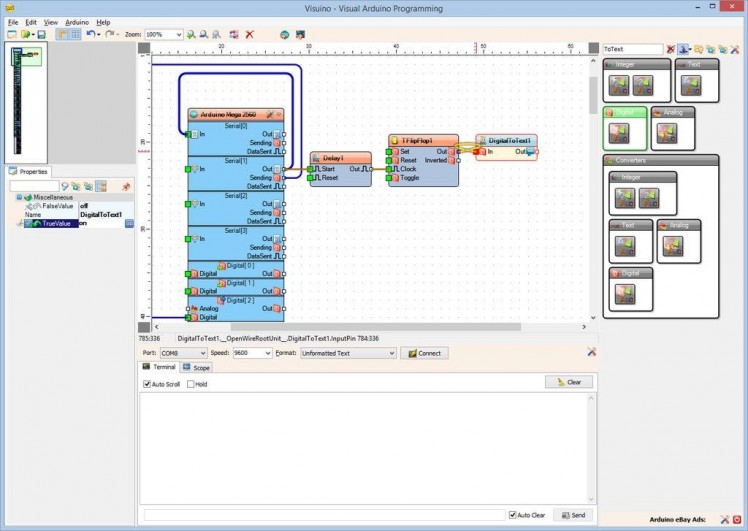The image size is (748, 531).
Task: Click the Connect button
Action: coord(424,353)
